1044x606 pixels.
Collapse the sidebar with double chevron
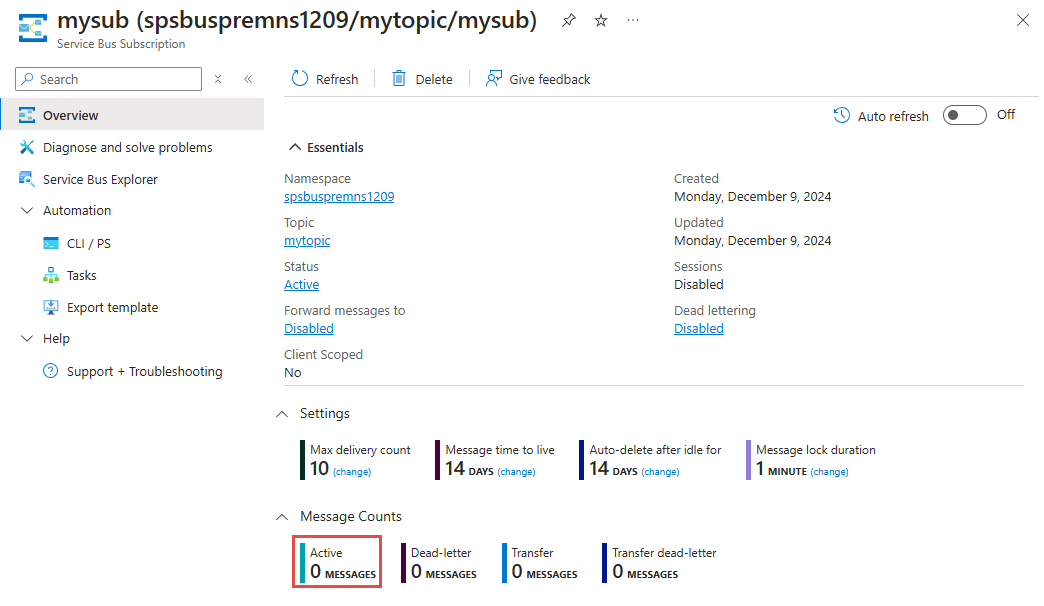(x=248, y=79)
